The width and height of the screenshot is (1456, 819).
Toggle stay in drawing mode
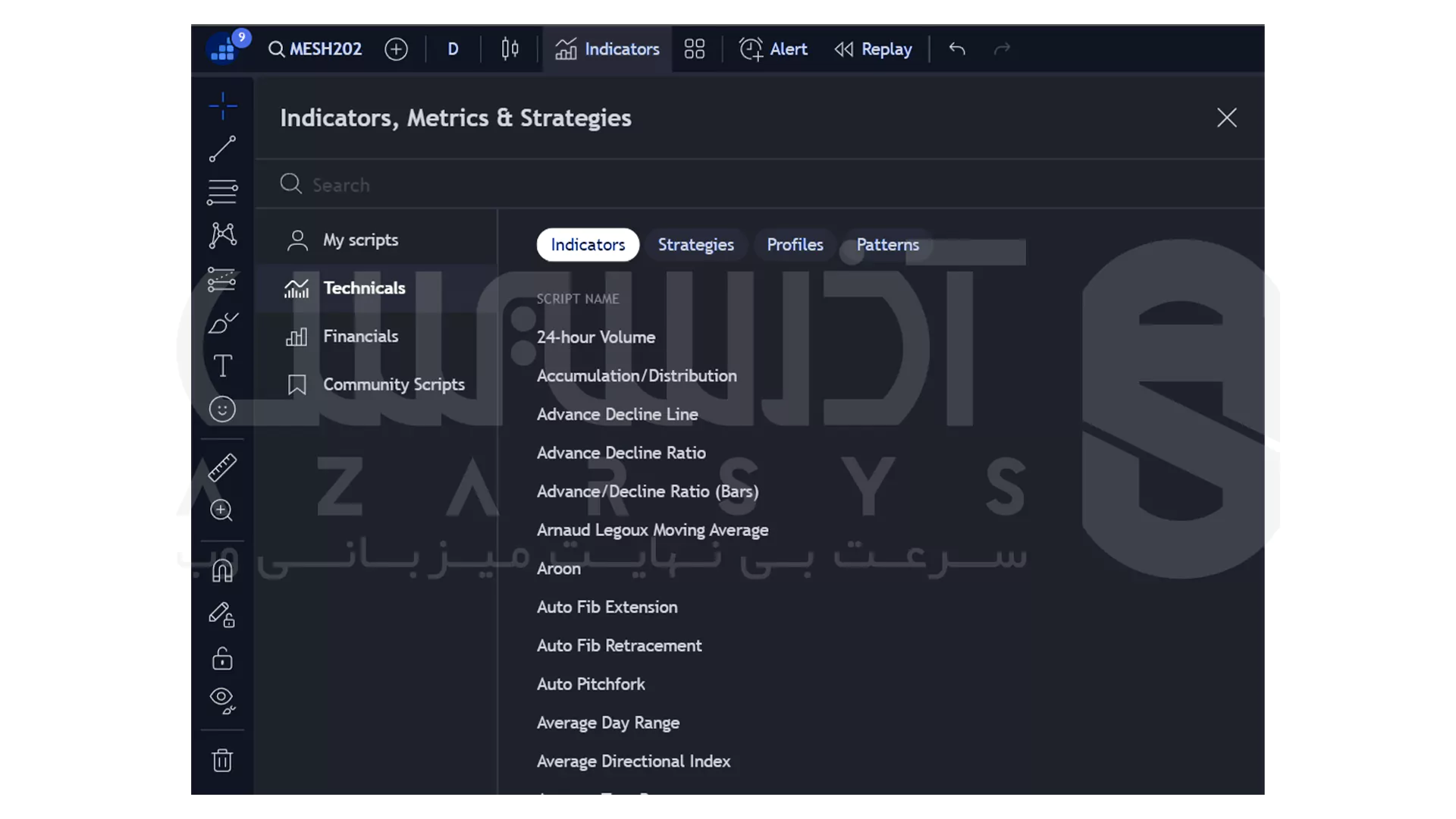coord(222,614)
